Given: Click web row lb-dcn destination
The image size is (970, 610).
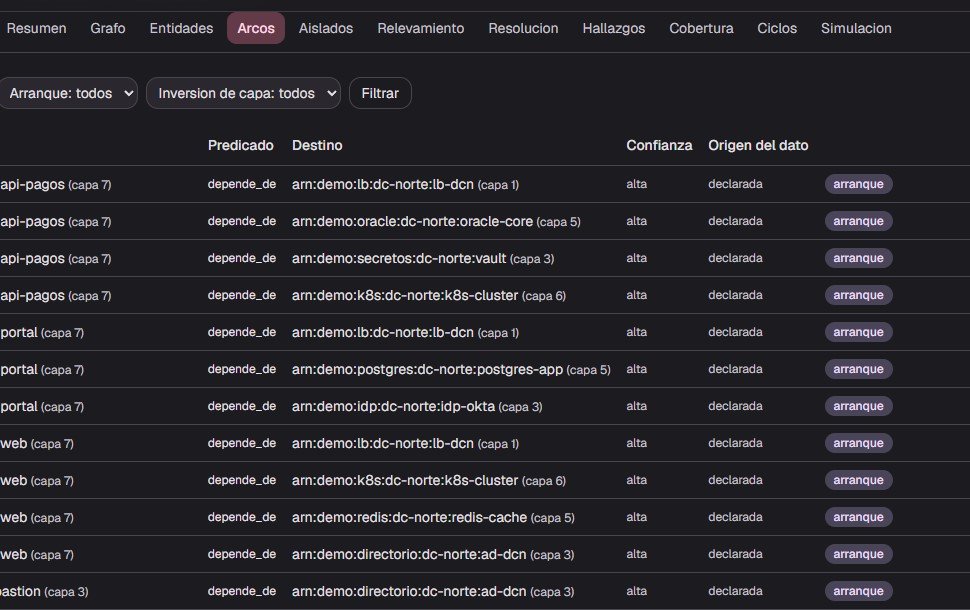Looking at the screenshot, I should click(x=405, y=444).
